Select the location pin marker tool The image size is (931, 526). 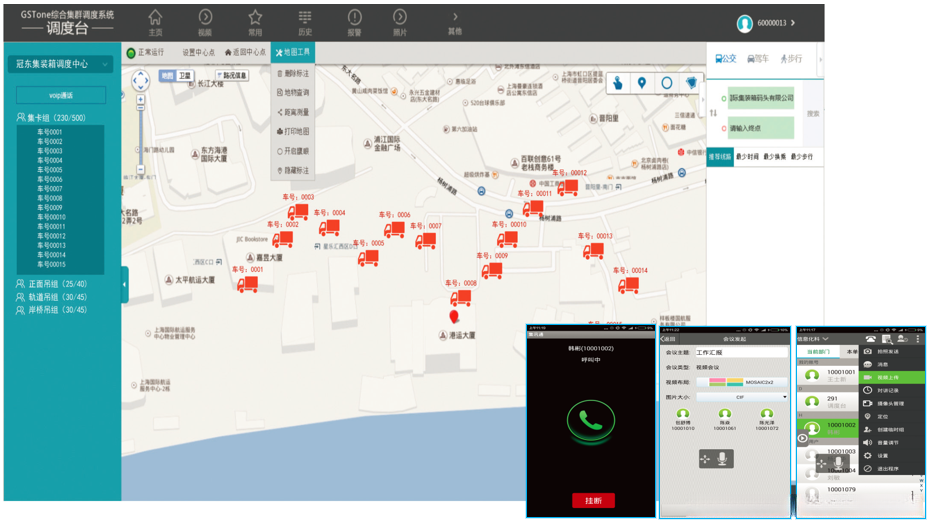(x=642, y=83)
